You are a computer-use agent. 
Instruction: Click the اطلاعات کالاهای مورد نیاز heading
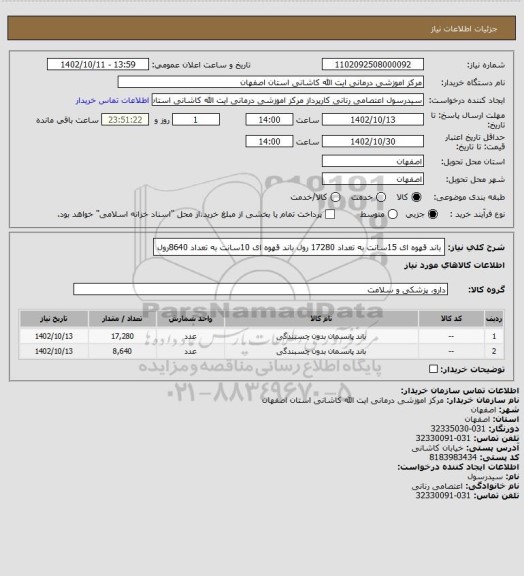pos(455,265)
